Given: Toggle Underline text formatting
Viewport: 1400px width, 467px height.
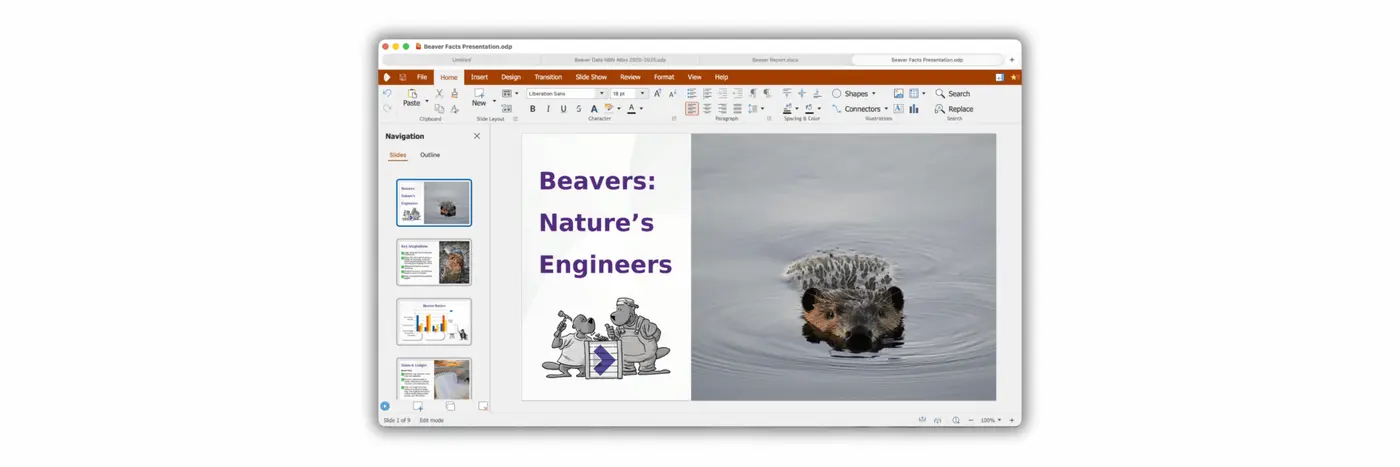Looking at the screenshot, I should coord(563,109).
